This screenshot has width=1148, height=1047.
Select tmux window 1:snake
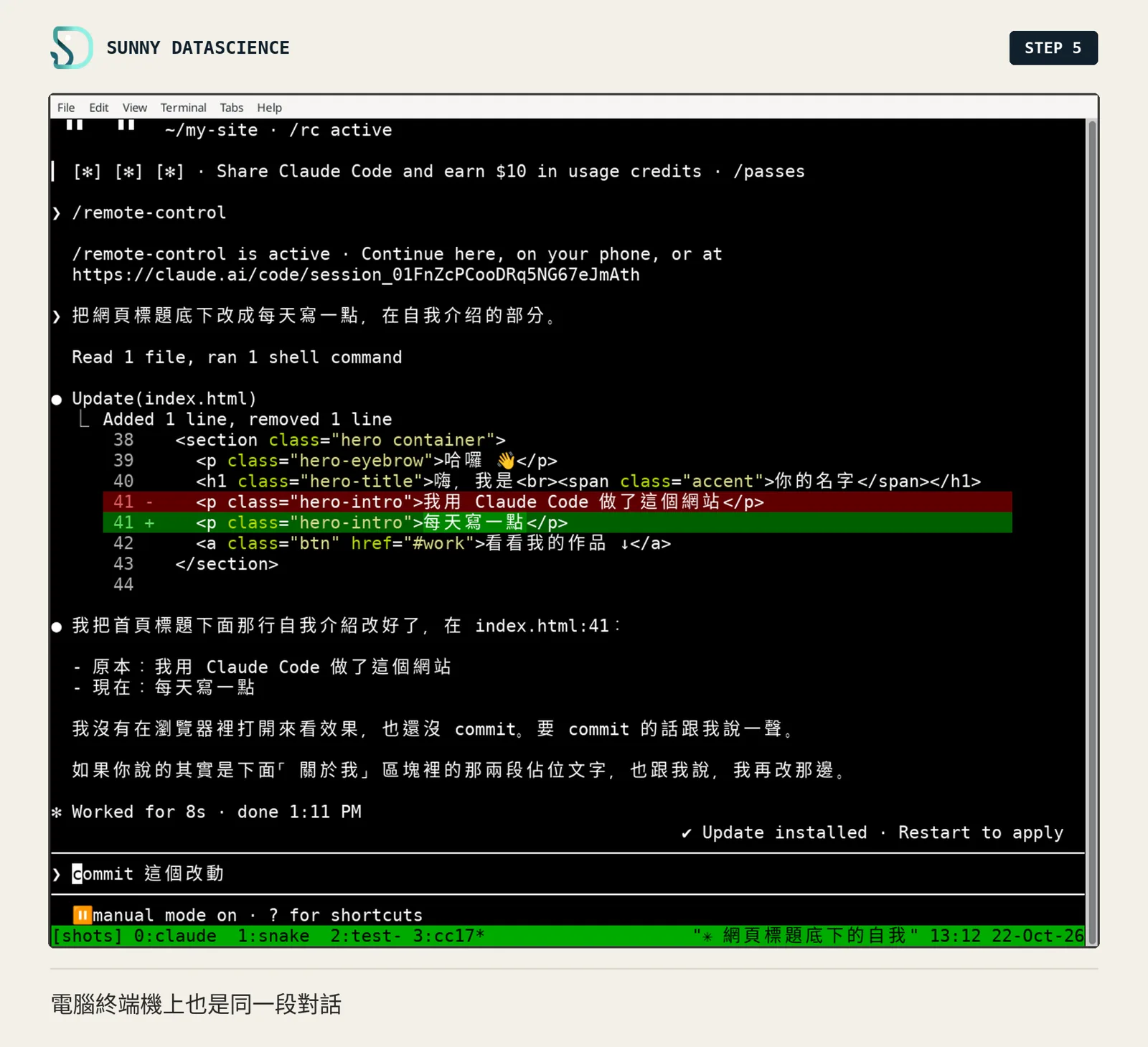(273, 936)
